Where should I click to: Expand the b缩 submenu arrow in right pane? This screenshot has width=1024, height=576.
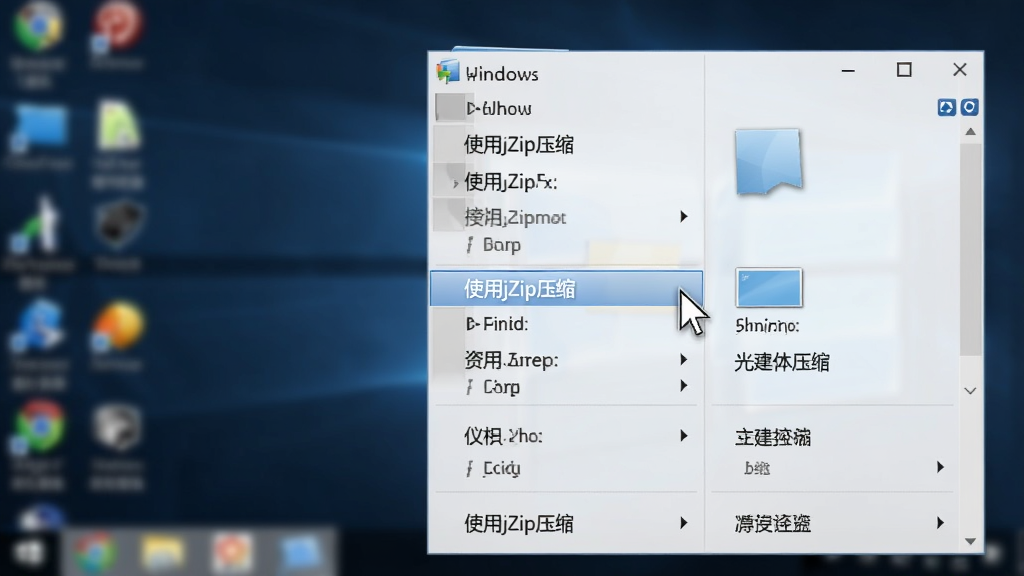point(940,467)
